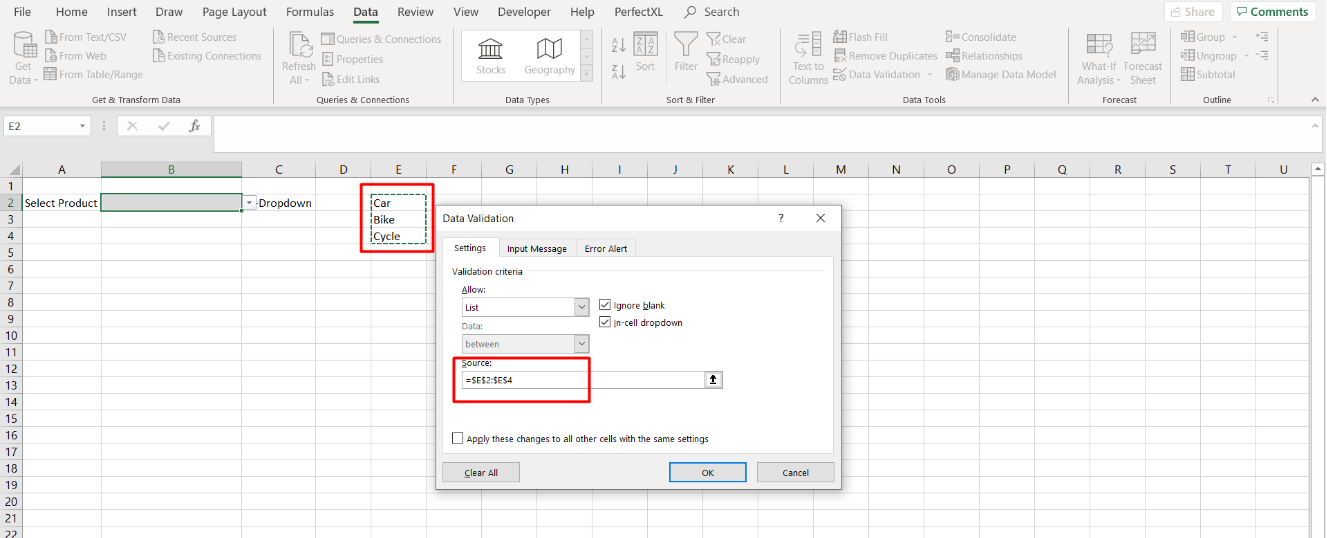
Task: Click Cancel in Data Validation dialog
Action: pyautogui.click(x=796, y=472)
